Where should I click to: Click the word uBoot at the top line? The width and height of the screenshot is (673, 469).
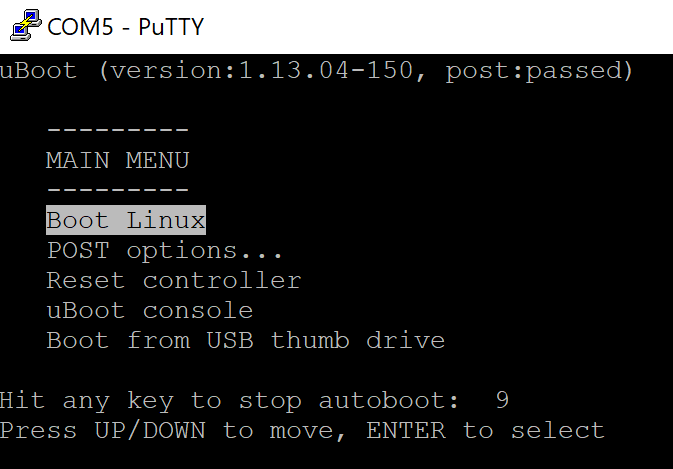[38, 70]
